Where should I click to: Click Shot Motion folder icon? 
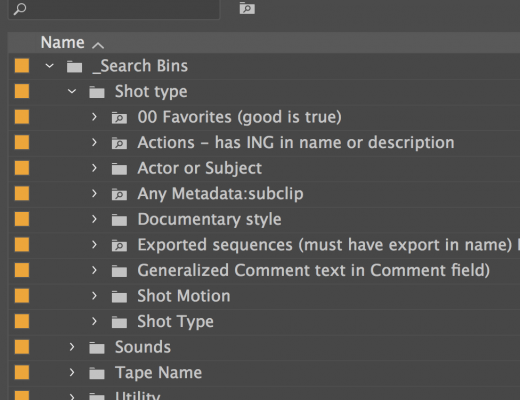point(119,297)
